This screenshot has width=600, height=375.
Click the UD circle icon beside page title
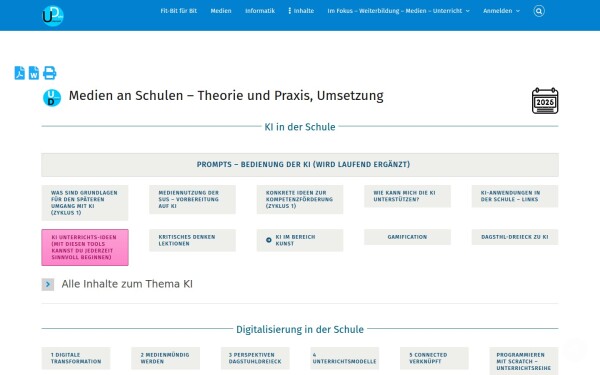52,98
